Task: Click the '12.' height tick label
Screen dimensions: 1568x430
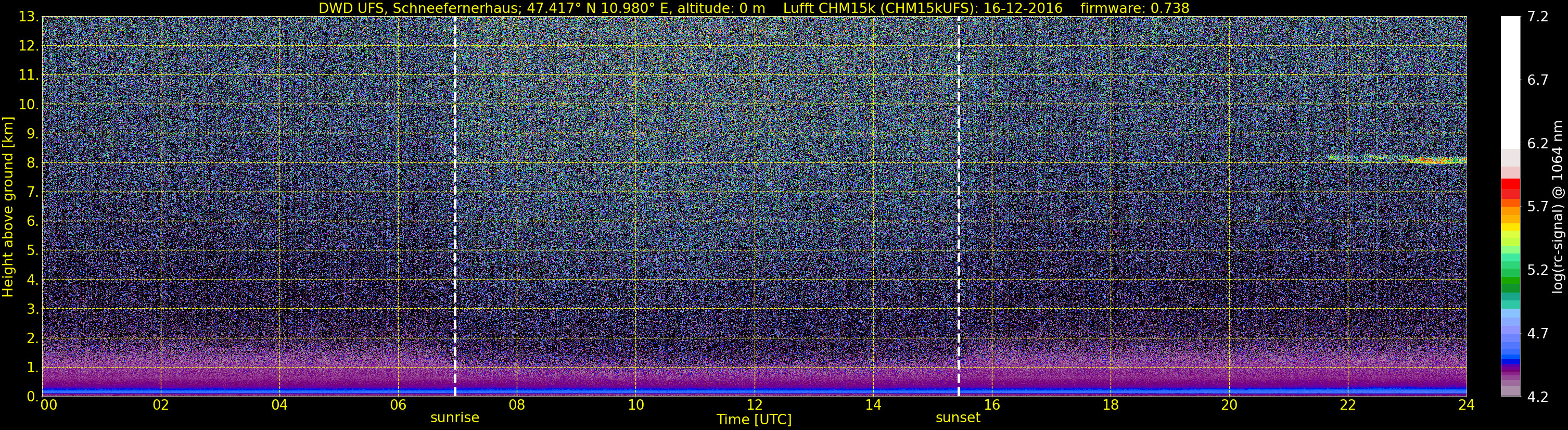Action: (x=29, y=46)
